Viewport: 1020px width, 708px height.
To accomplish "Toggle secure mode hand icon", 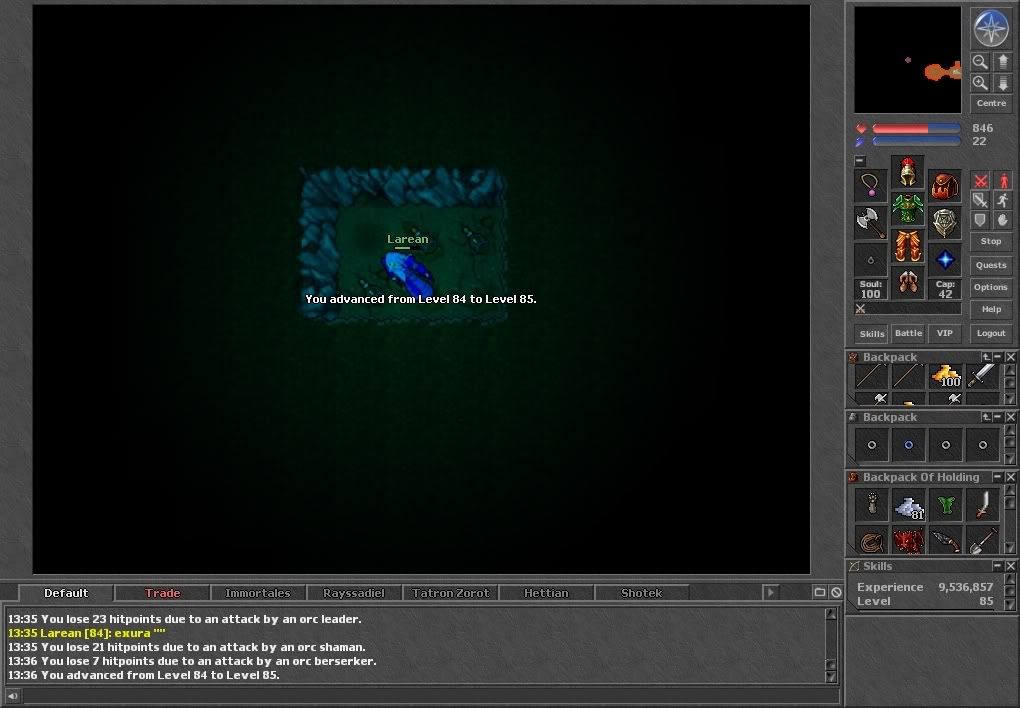I will (x=1003, y=220).
